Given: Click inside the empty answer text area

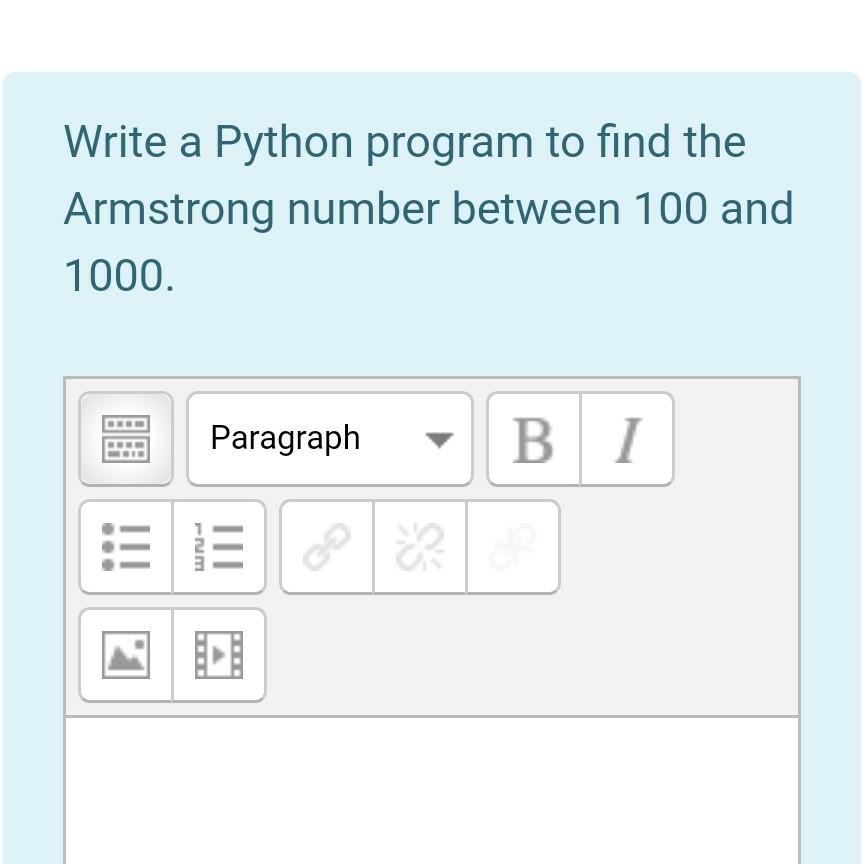Looking at the screenshot, I should pyautogui.click(x=430, y=790).
